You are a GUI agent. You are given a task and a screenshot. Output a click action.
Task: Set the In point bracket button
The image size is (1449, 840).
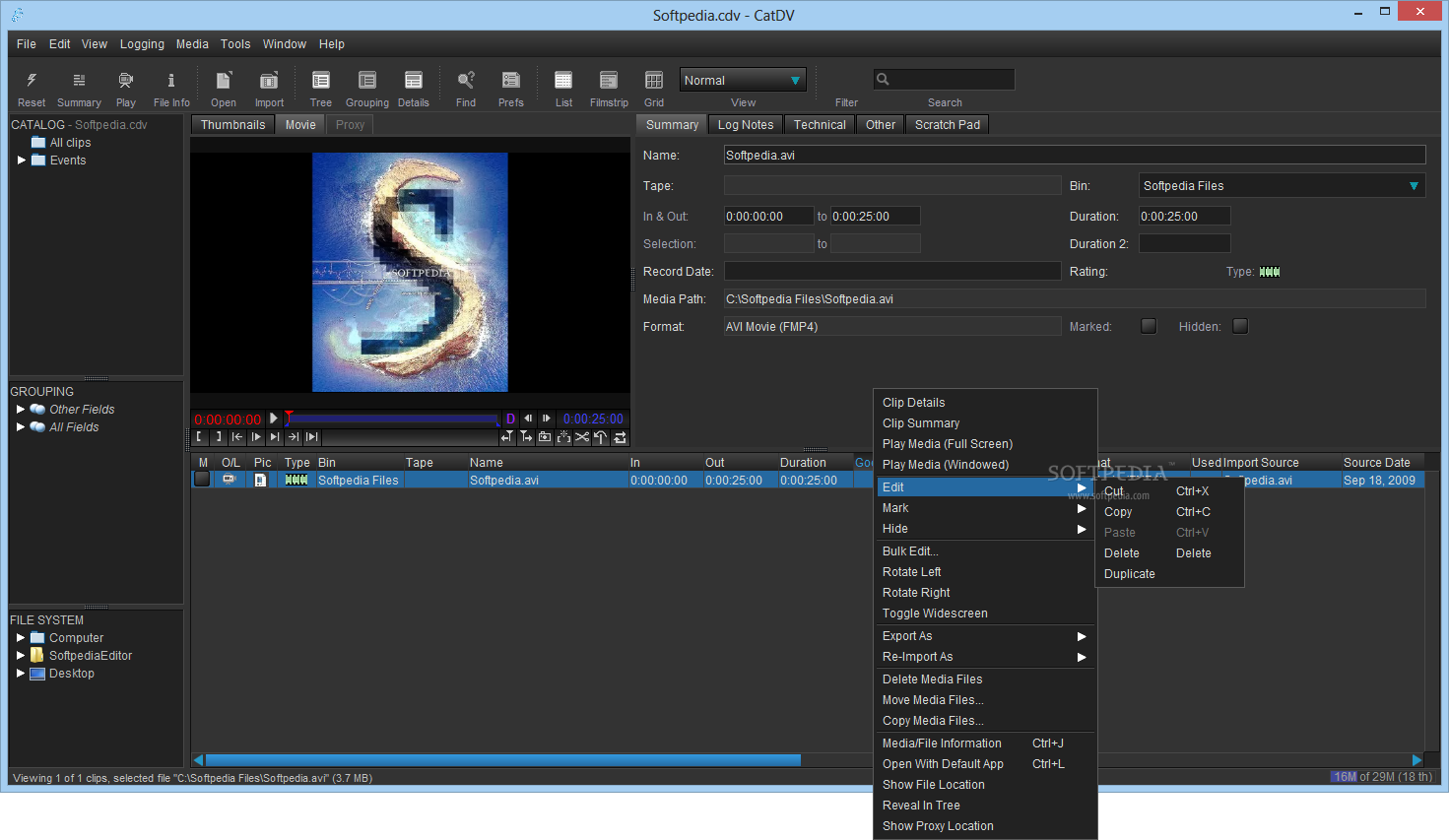(200, 437)
